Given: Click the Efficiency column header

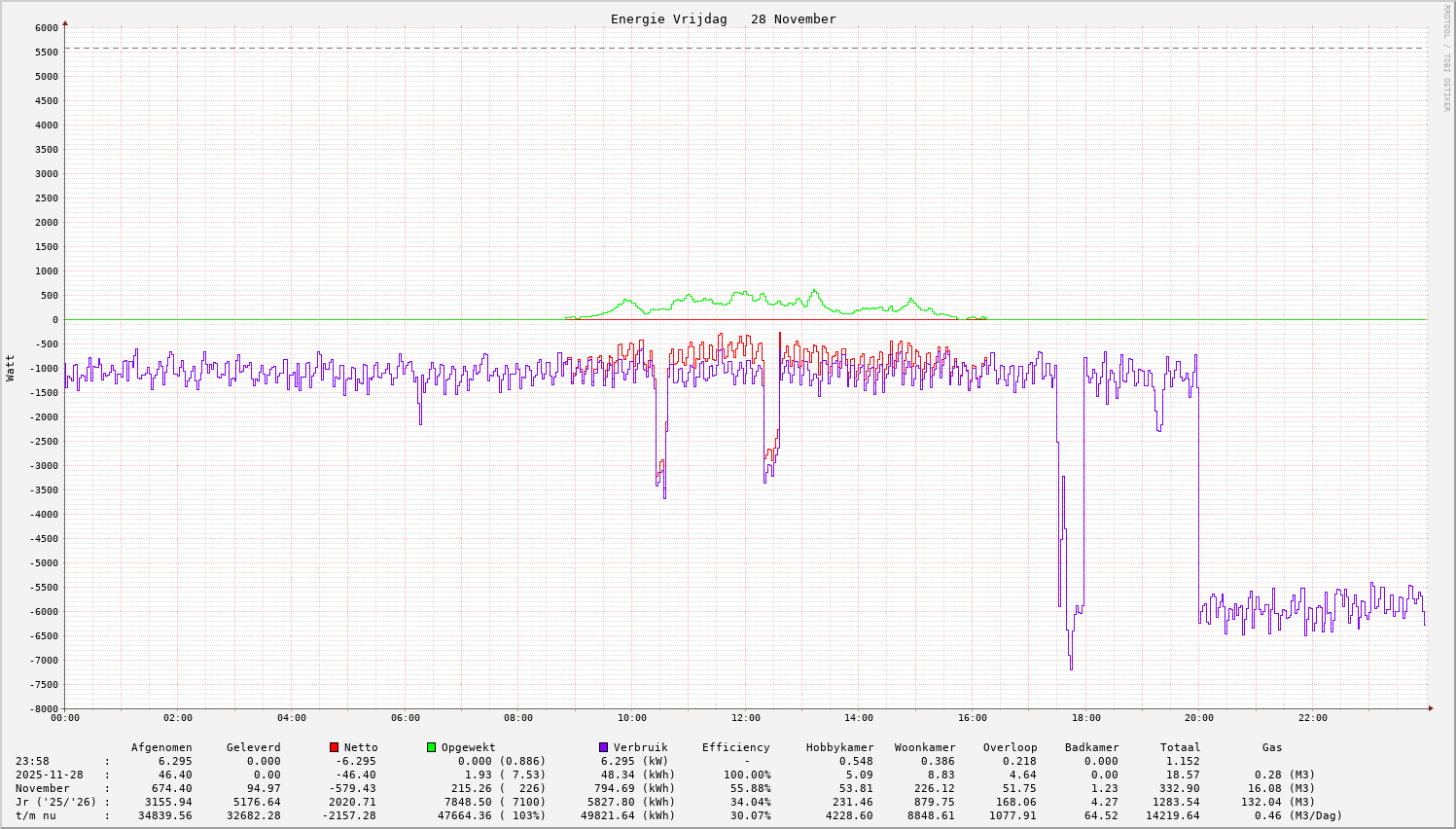Looking at the screenshot, I should click(x=735, y=747).
